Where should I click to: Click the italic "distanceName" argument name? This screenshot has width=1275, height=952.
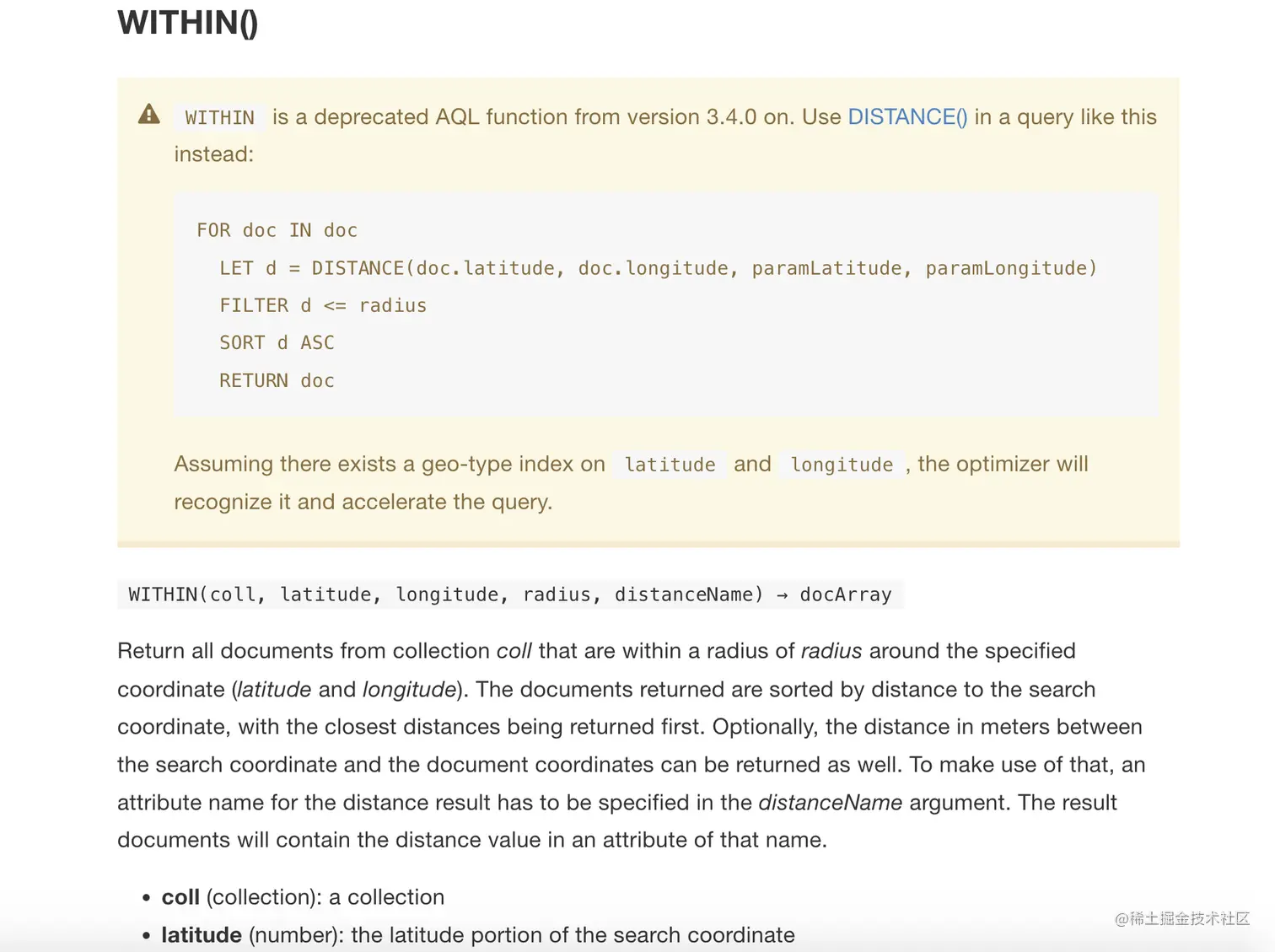pyautogui.click(x=830, y=803)
